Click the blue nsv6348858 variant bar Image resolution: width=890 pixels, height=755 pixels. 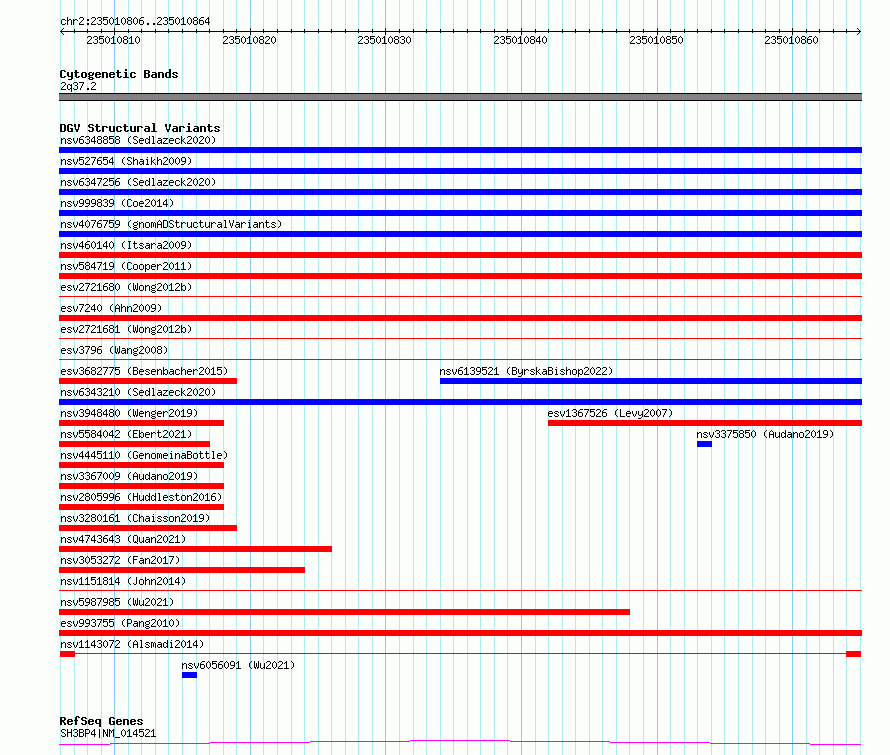coord(460,150)
